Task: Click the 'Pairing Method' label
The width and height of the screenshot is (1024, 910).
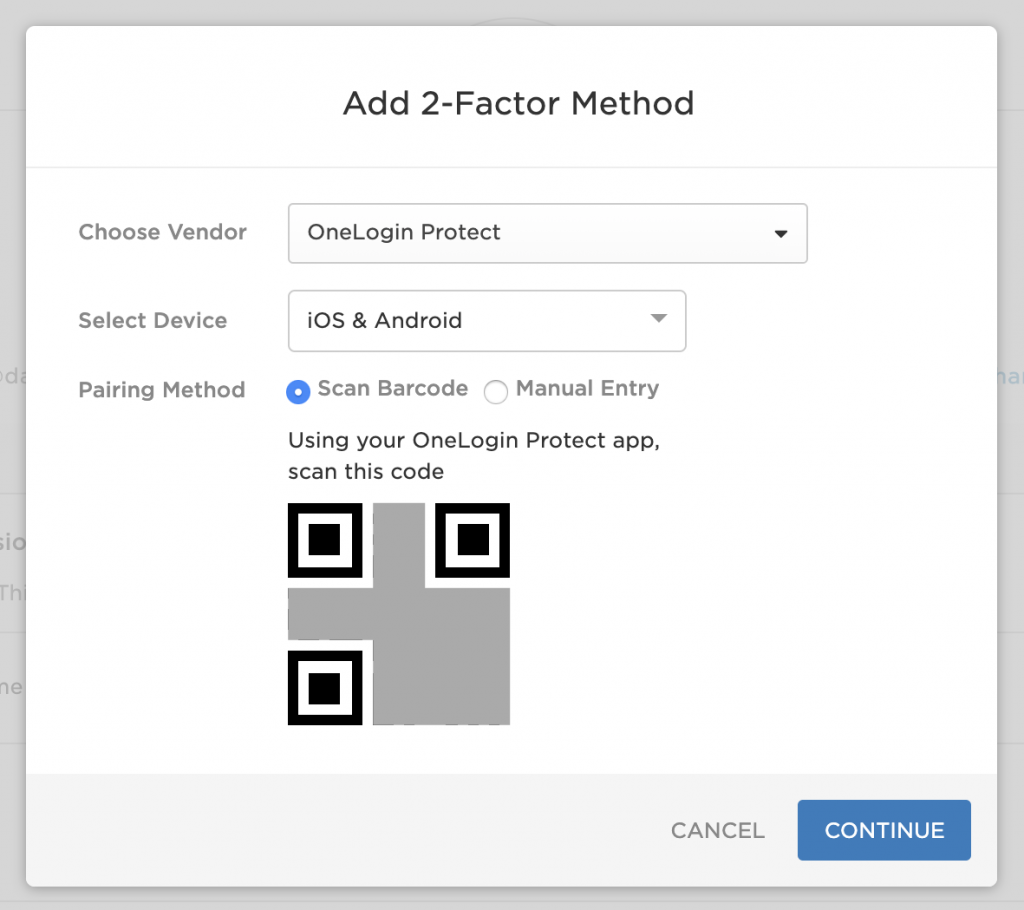Action: [x=162, y=390]
